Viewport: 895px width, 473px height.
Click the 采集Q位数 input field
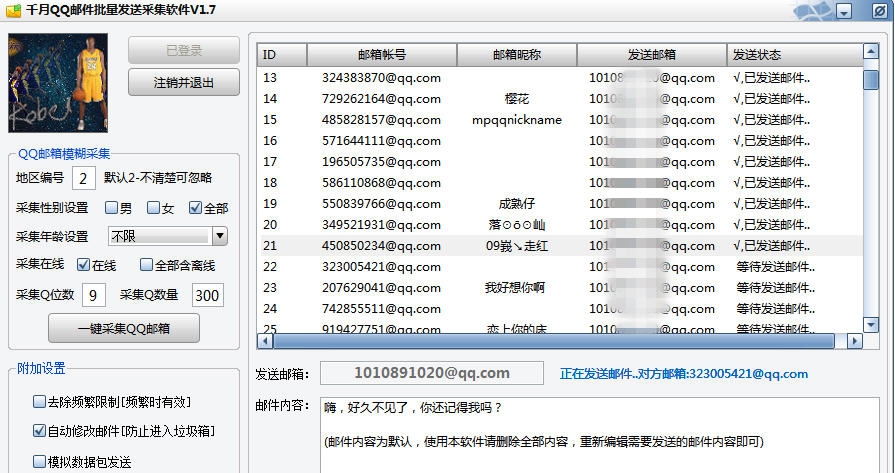tap(94, 295)
